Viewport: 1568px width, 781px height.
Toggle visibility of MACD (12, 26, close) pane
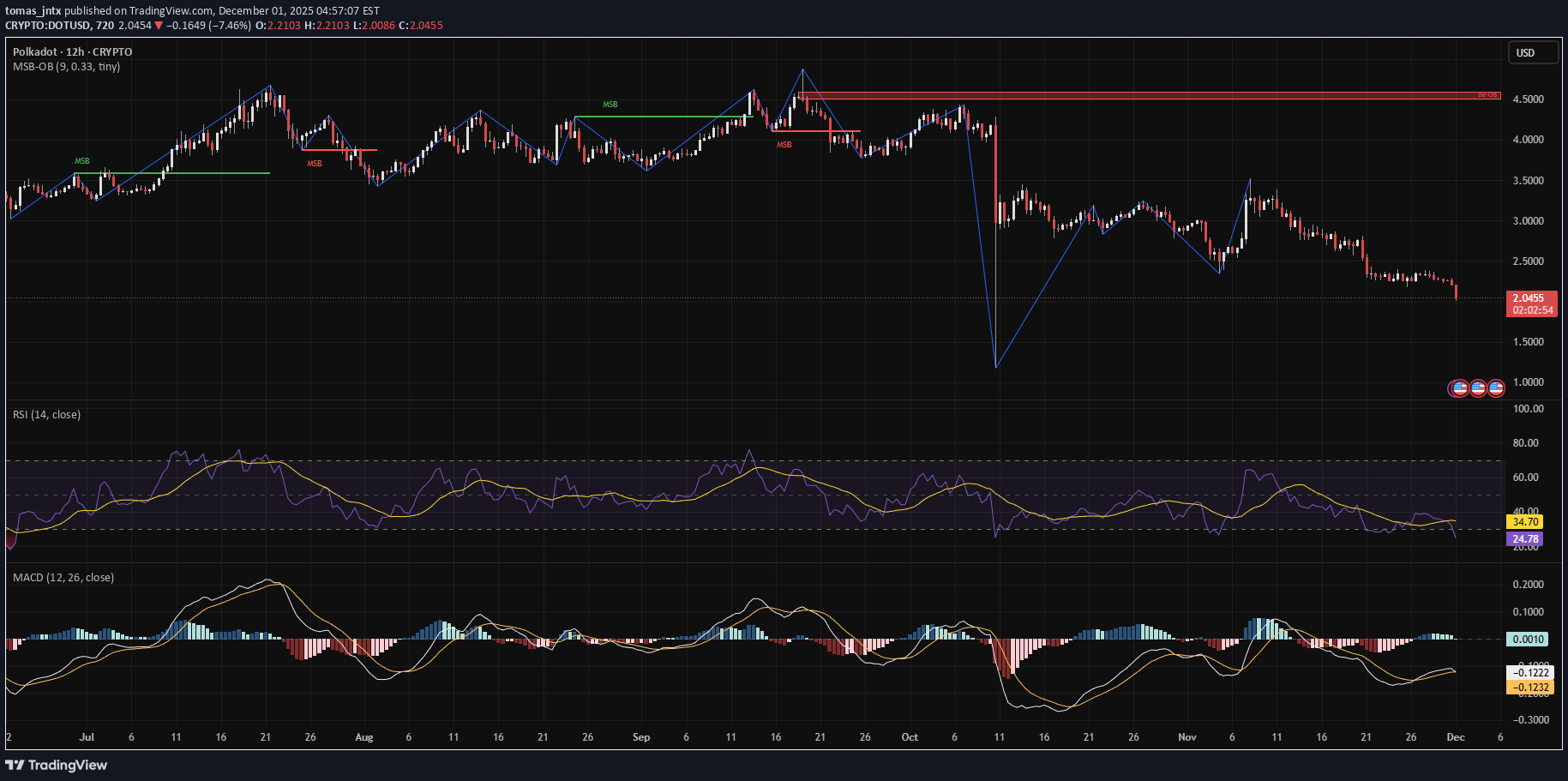(x=63, y=577)
